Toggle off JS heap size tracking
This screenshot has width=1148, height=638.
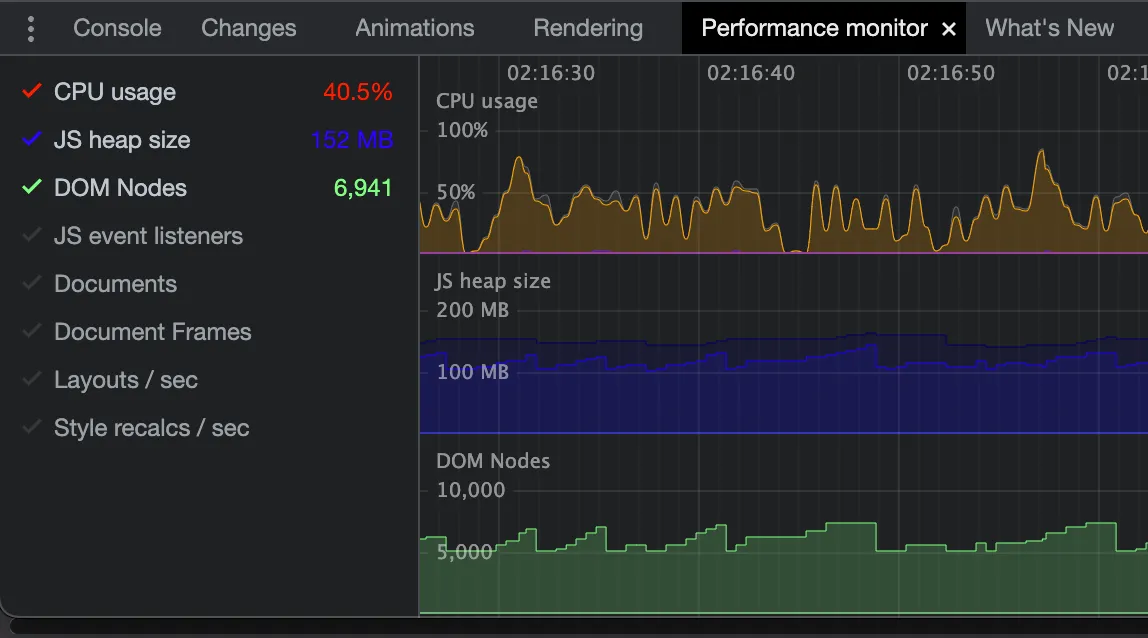(122, 140)
